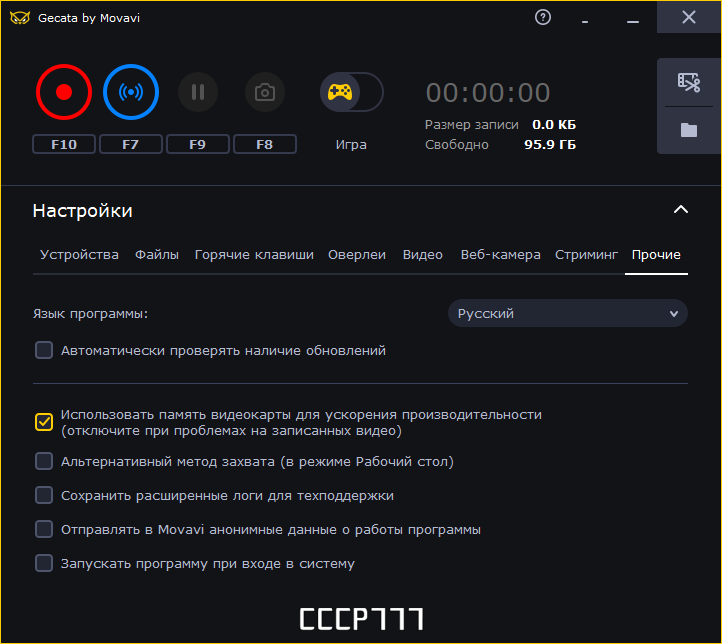Image resolution: width=722 pixels, height=644 pixels.
Task: Change the F9 pause hotkey
Action: (x=198, y=145)
